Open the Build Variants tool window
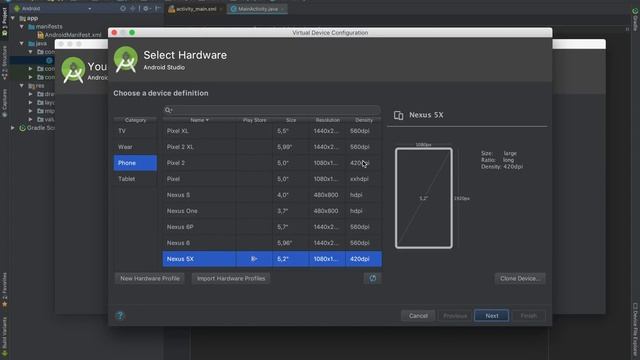 tap(4, 337)
